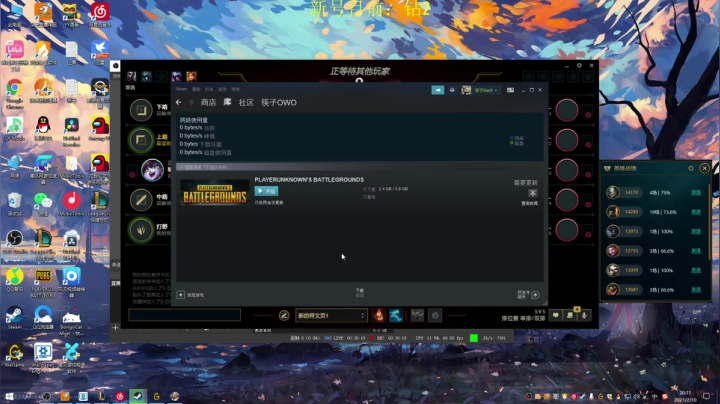Viewport: 720px width, 404px height.
Task: Open OBS Studio desktop shortcut
Action: point(15,241)
